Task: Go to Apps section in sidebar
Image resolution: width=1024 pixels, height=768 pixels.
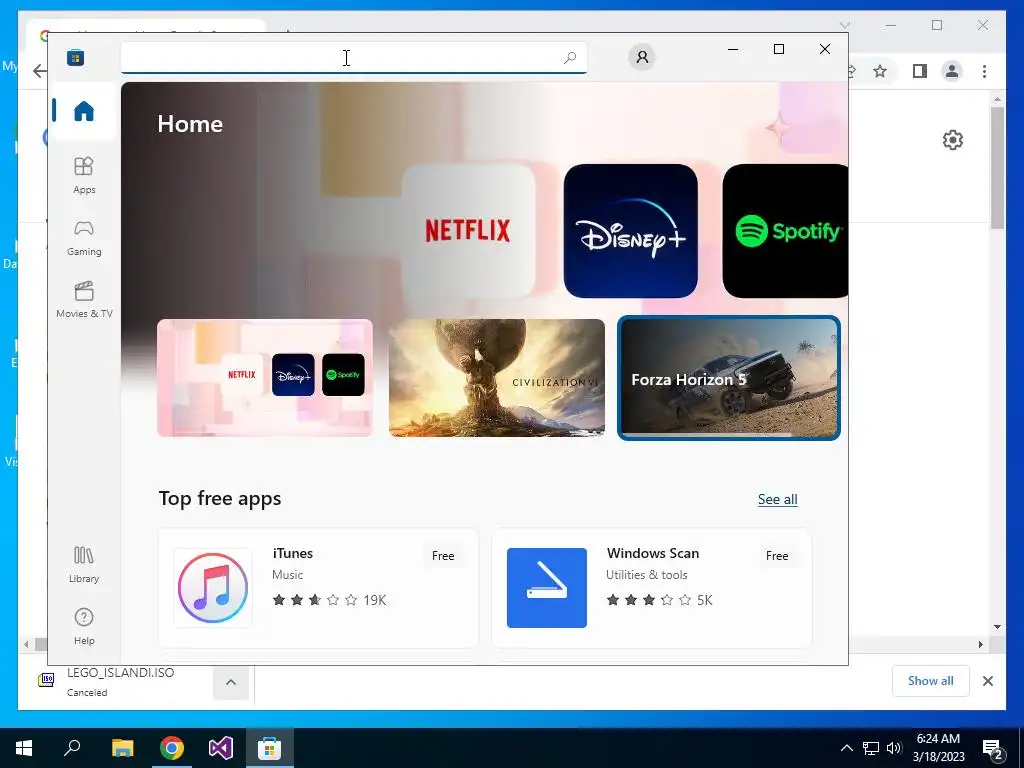Action: click(x=84, y=176)
